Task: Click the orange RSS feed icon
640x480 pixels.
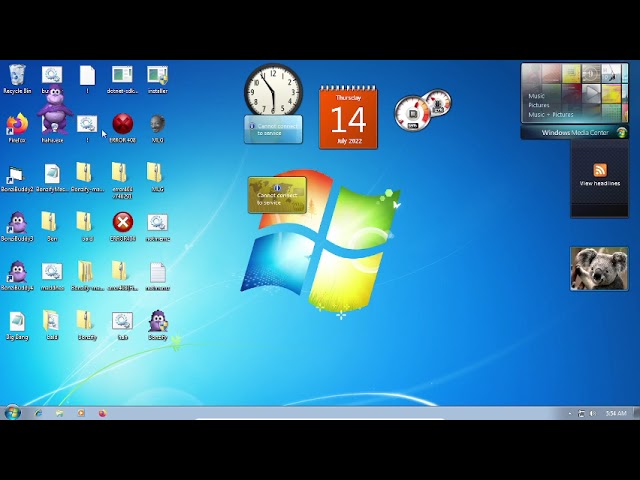Action: point(600,170)
